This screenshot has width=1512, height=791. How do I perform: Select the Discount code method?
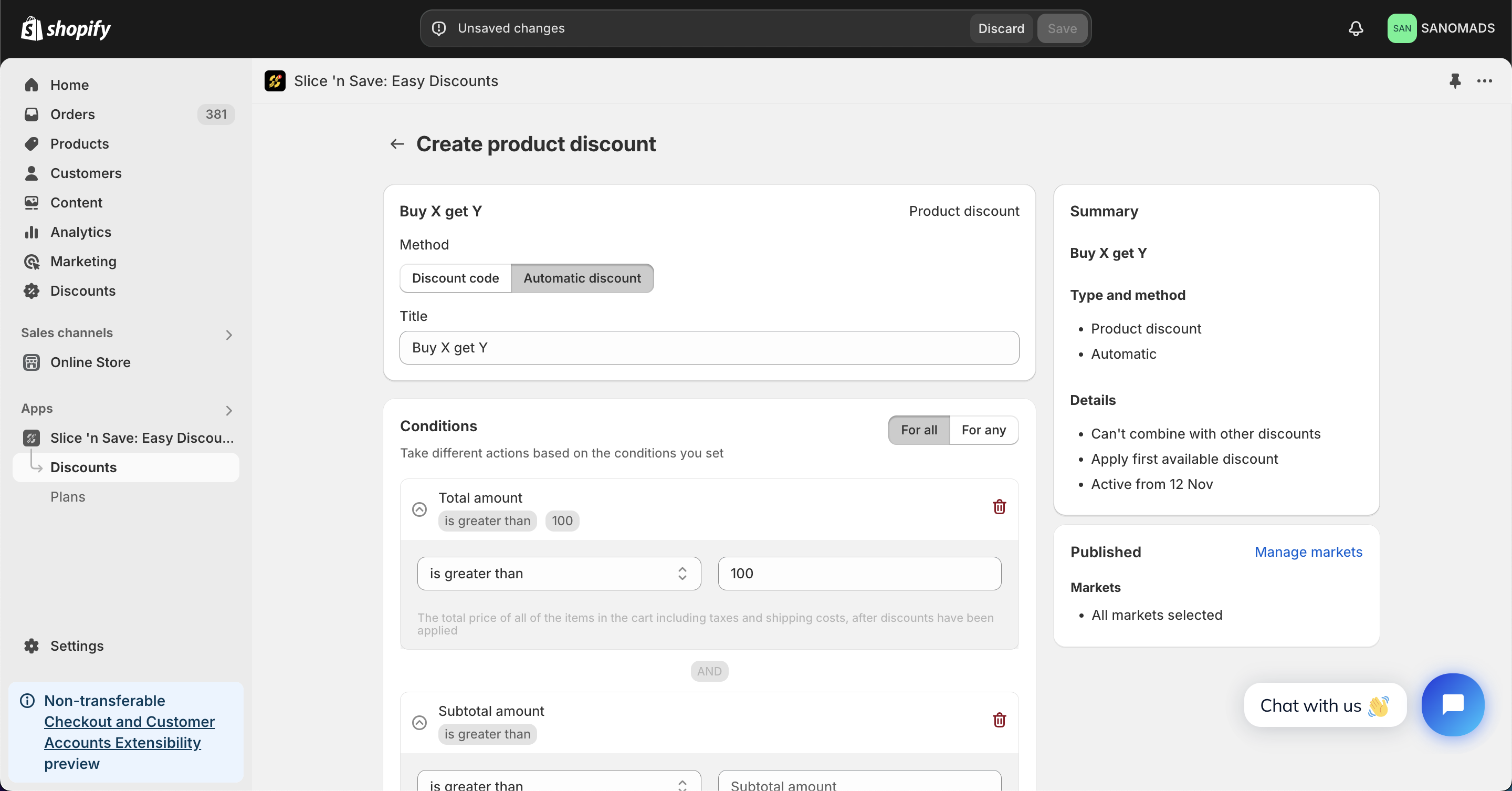point(456,278)
